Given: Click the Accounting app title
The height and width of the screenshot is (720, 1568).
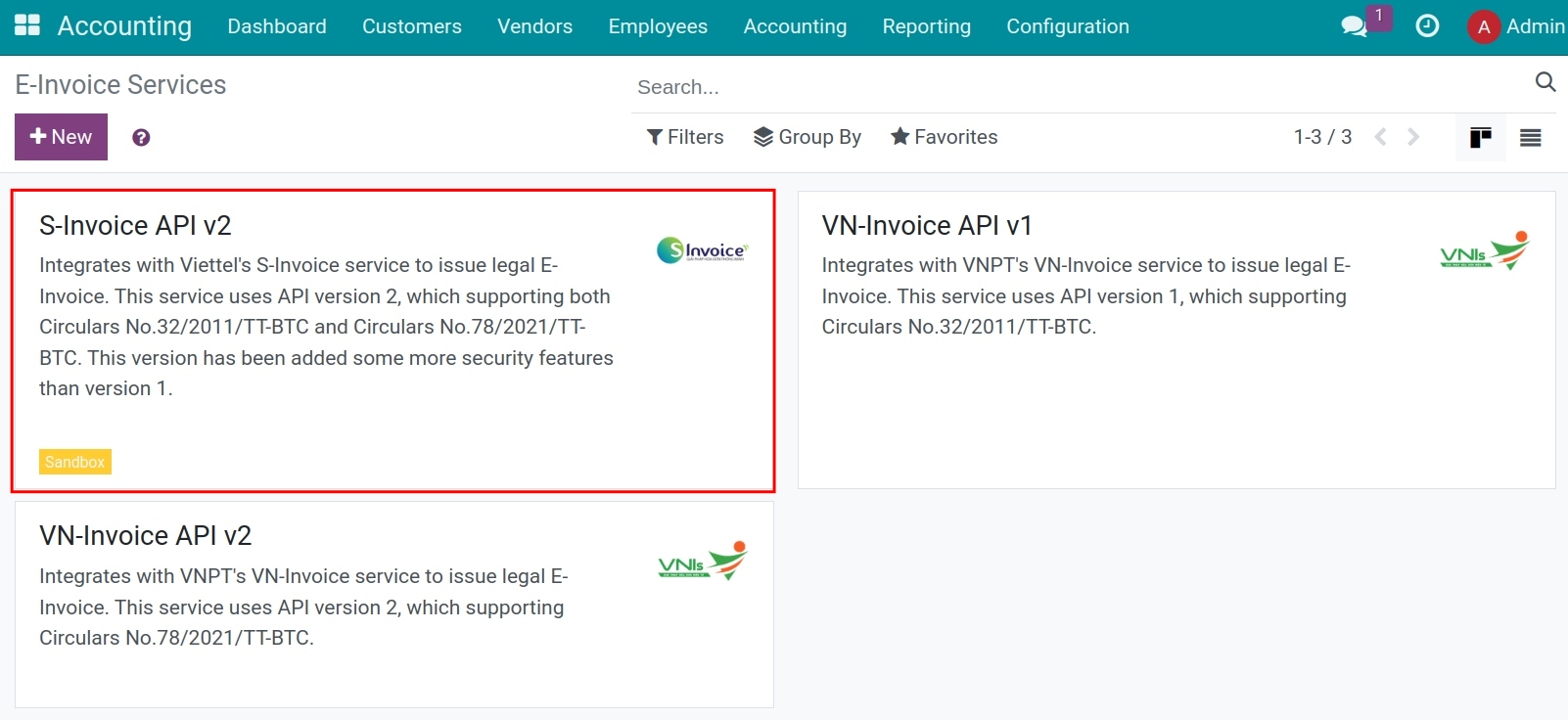Looking at the screenshot, I should pos(124,26).
